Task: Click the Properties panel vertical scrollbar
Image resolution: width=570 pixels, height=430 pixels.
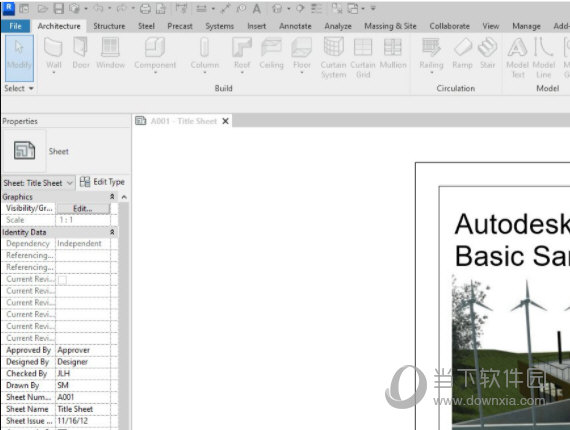Action: coord(124,316)
